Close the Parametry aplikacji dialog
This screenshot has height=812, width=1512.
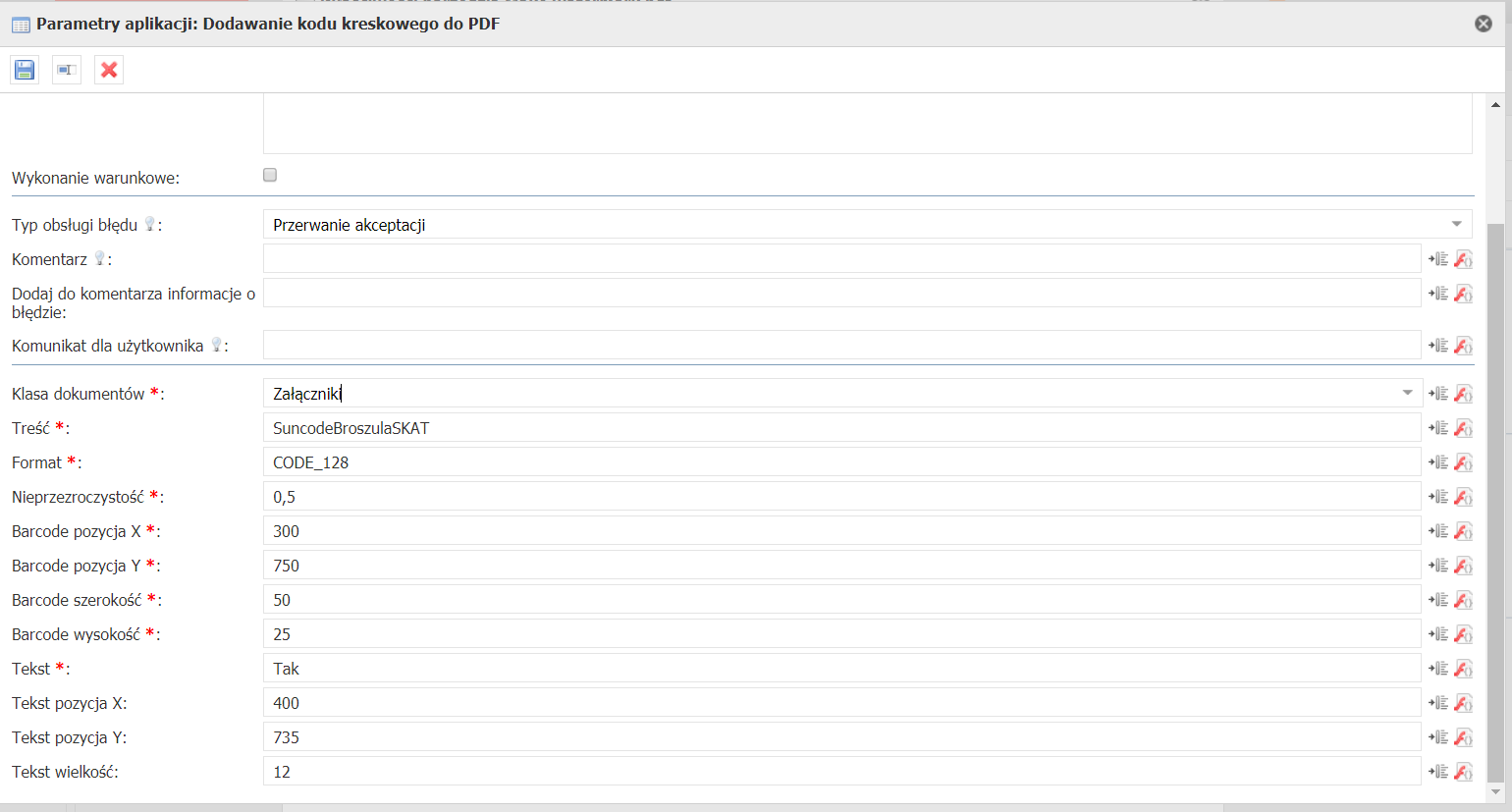(1484, 24)
